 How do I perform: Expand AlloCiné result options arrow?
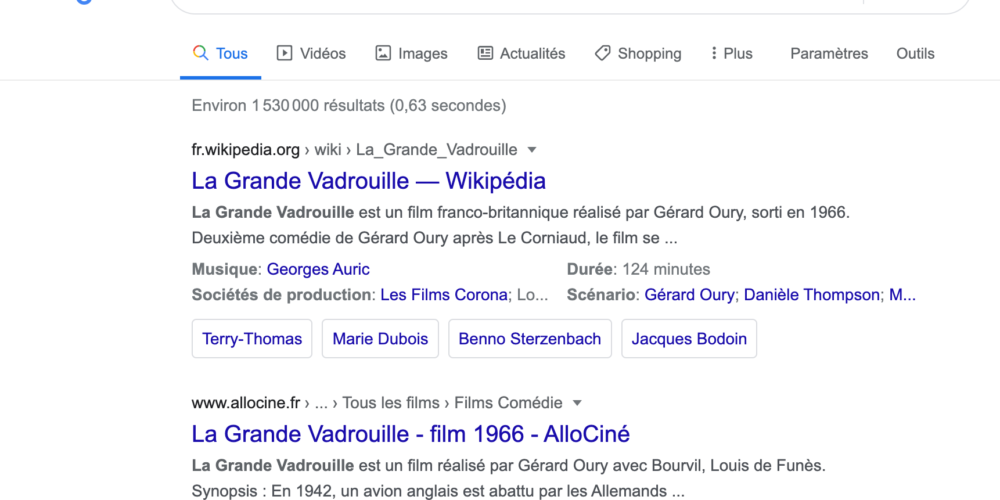pos(577,404)
